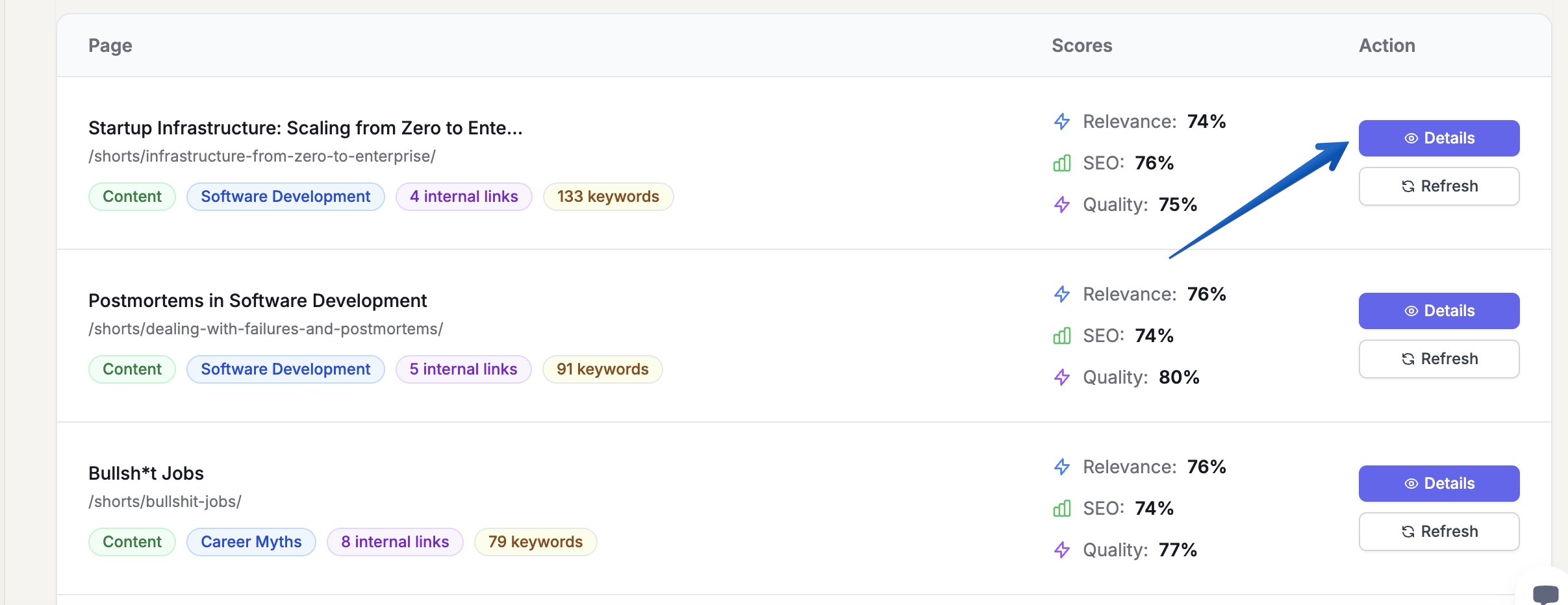
Task: Open the chat bubble in the bottom corner
Action: pos(1545,593)
